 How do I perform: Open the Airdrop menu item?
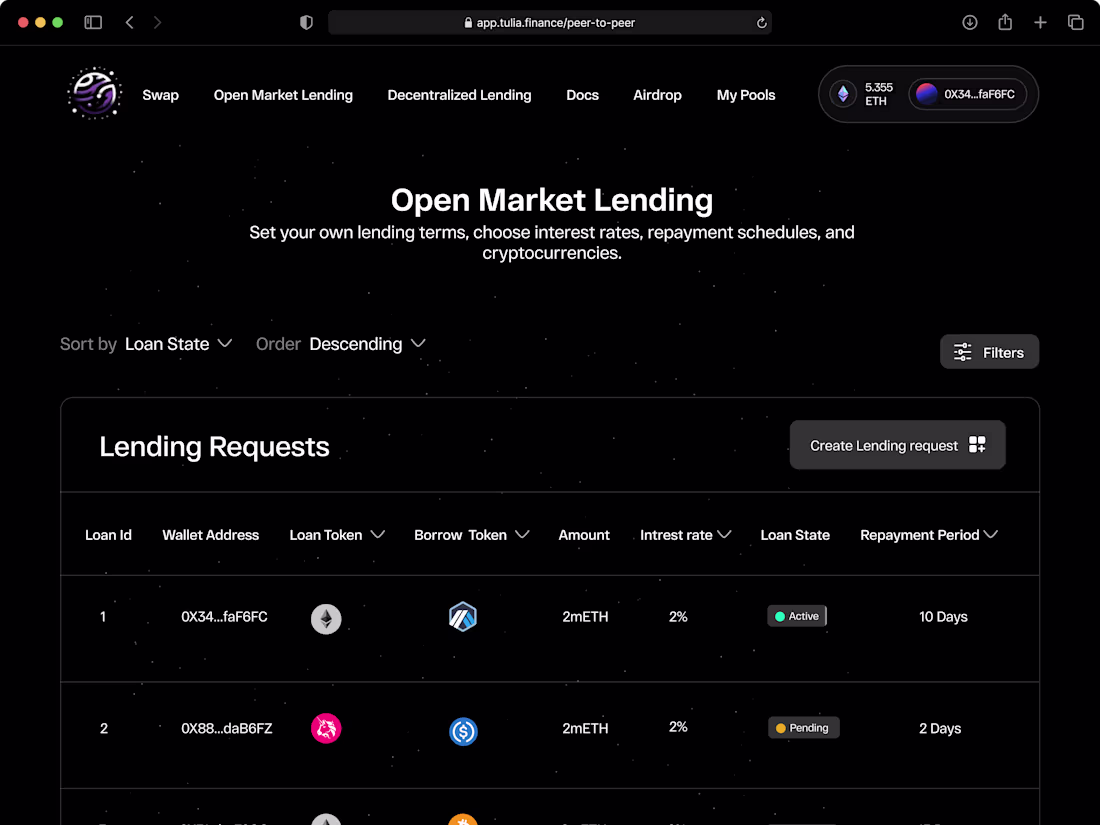[657, 95]
